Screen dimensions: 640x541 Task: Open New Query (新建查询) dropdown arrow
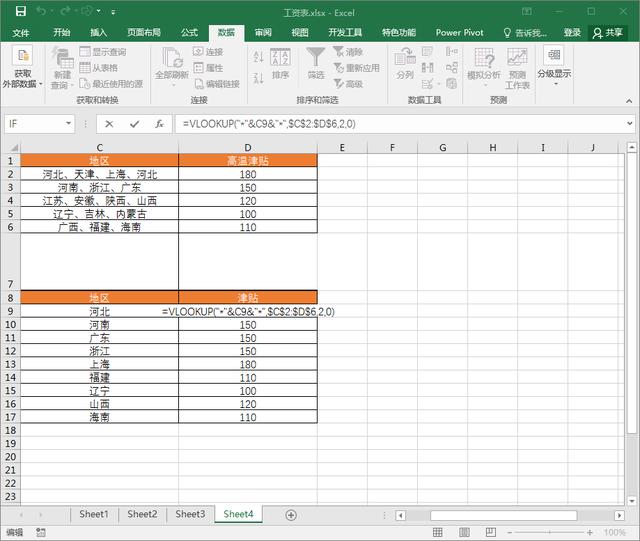click(x=72, y=85)
